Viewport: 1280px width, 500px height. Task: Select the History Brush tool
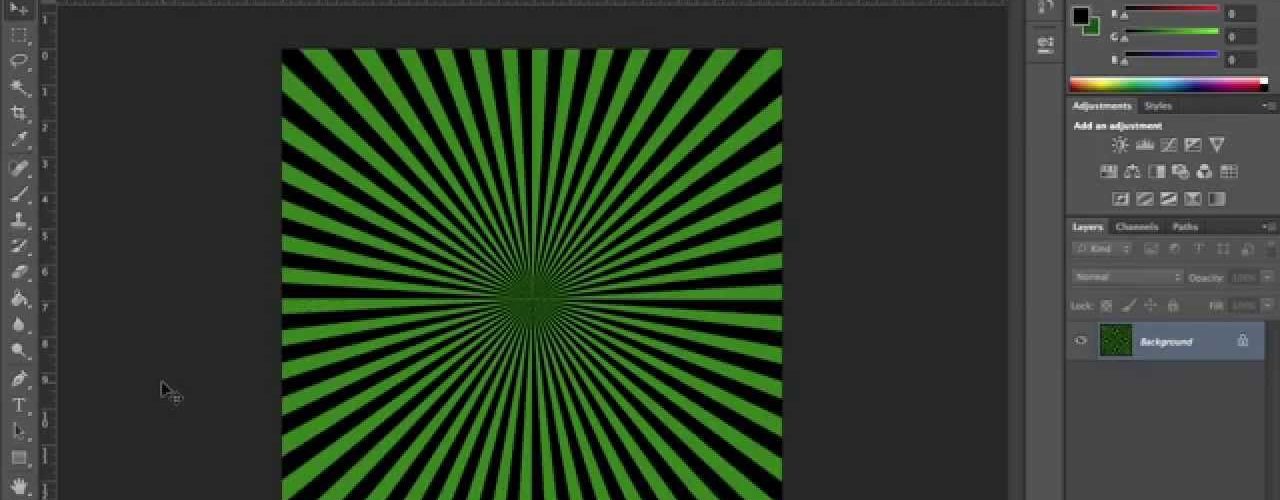point(19,247)
